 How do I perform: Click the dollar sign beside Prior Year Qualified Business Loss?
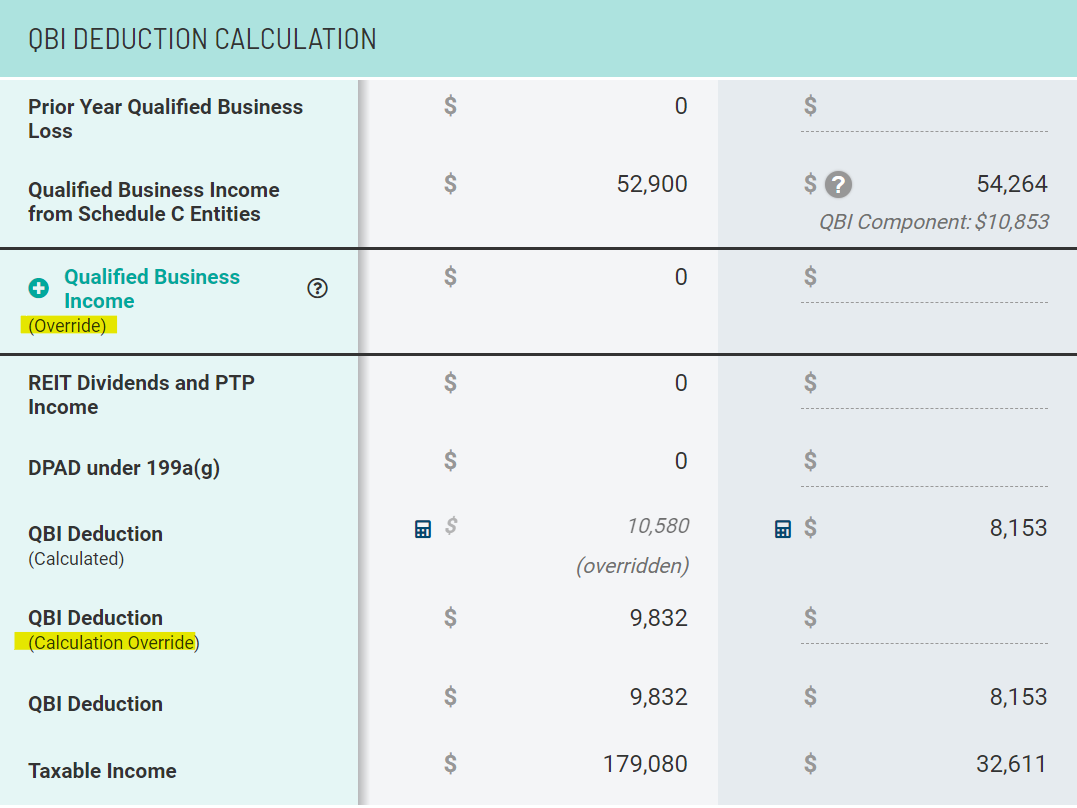[450, 105]
